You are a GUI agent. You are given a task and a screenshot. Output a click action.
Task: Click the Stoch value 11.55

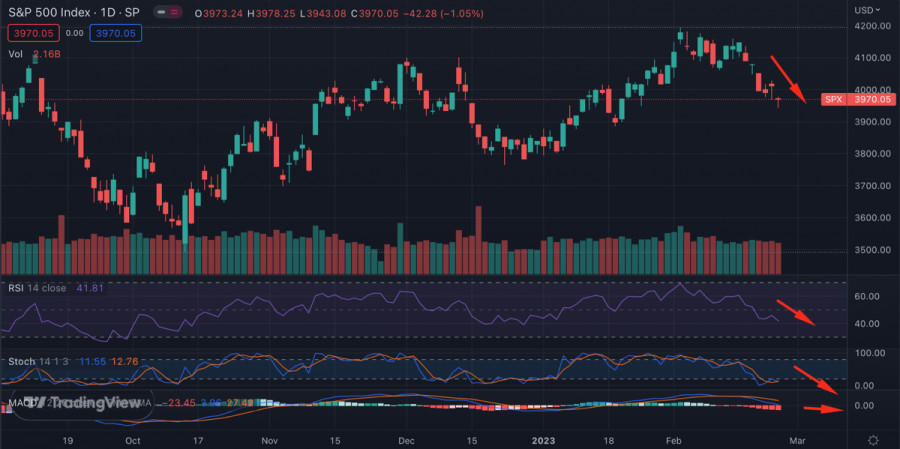tap(92, 362)
